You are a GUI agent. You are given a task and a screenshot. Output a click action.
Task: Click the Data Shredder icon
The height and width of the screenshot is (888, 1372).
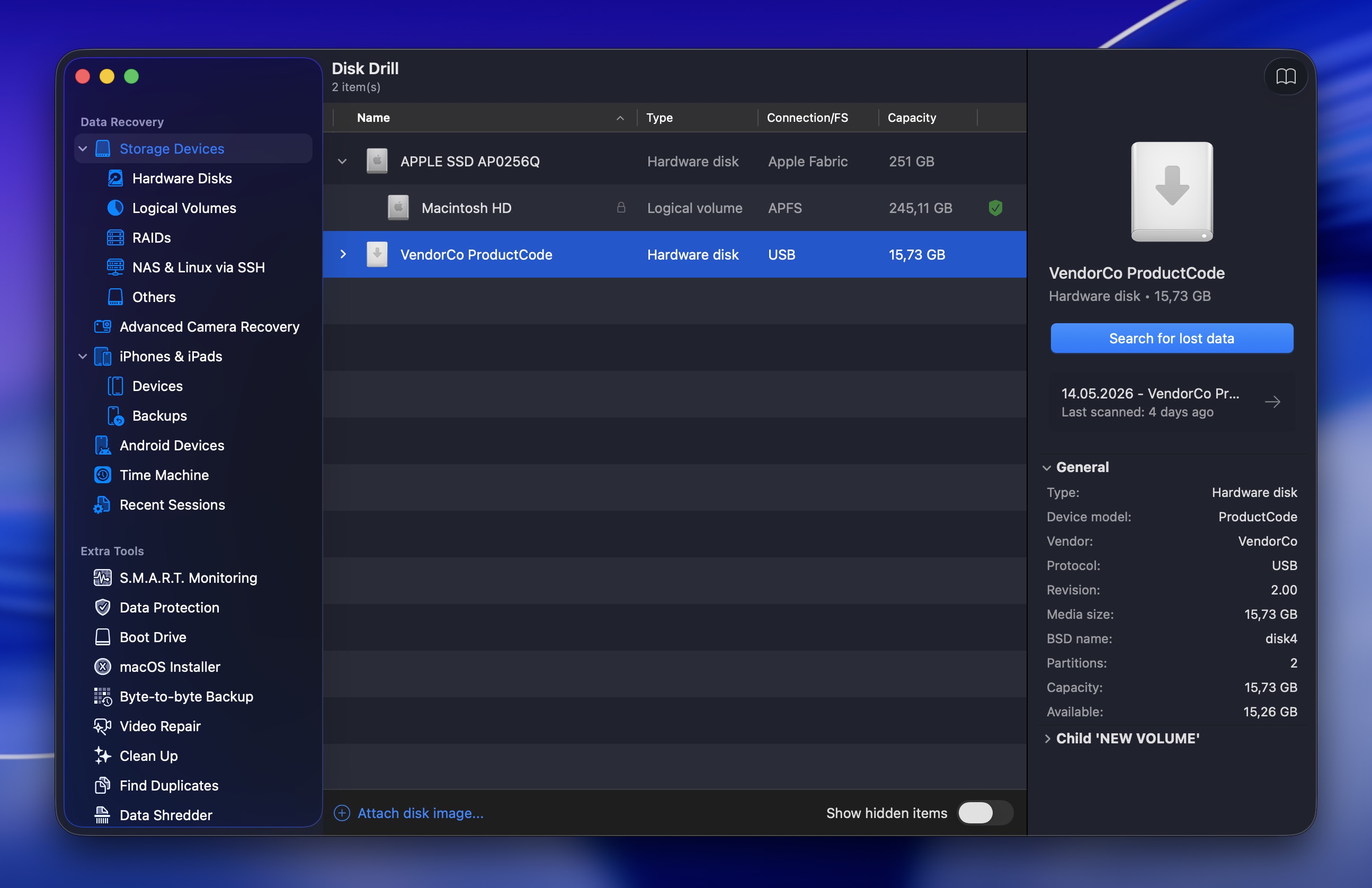point(103,815)
